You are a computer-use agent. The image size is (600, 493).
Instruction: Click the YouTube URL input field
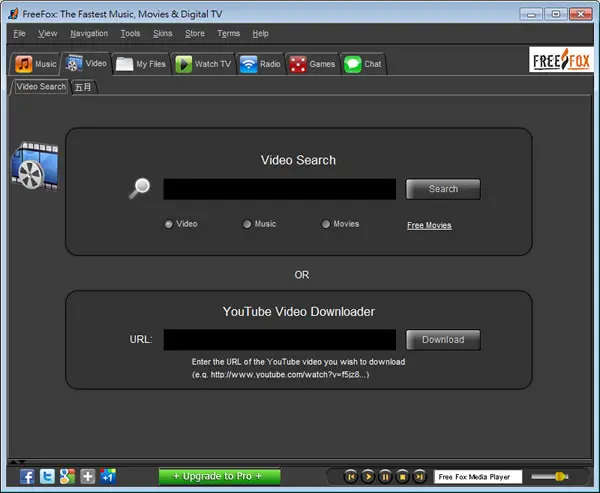[x=280, y=340]
